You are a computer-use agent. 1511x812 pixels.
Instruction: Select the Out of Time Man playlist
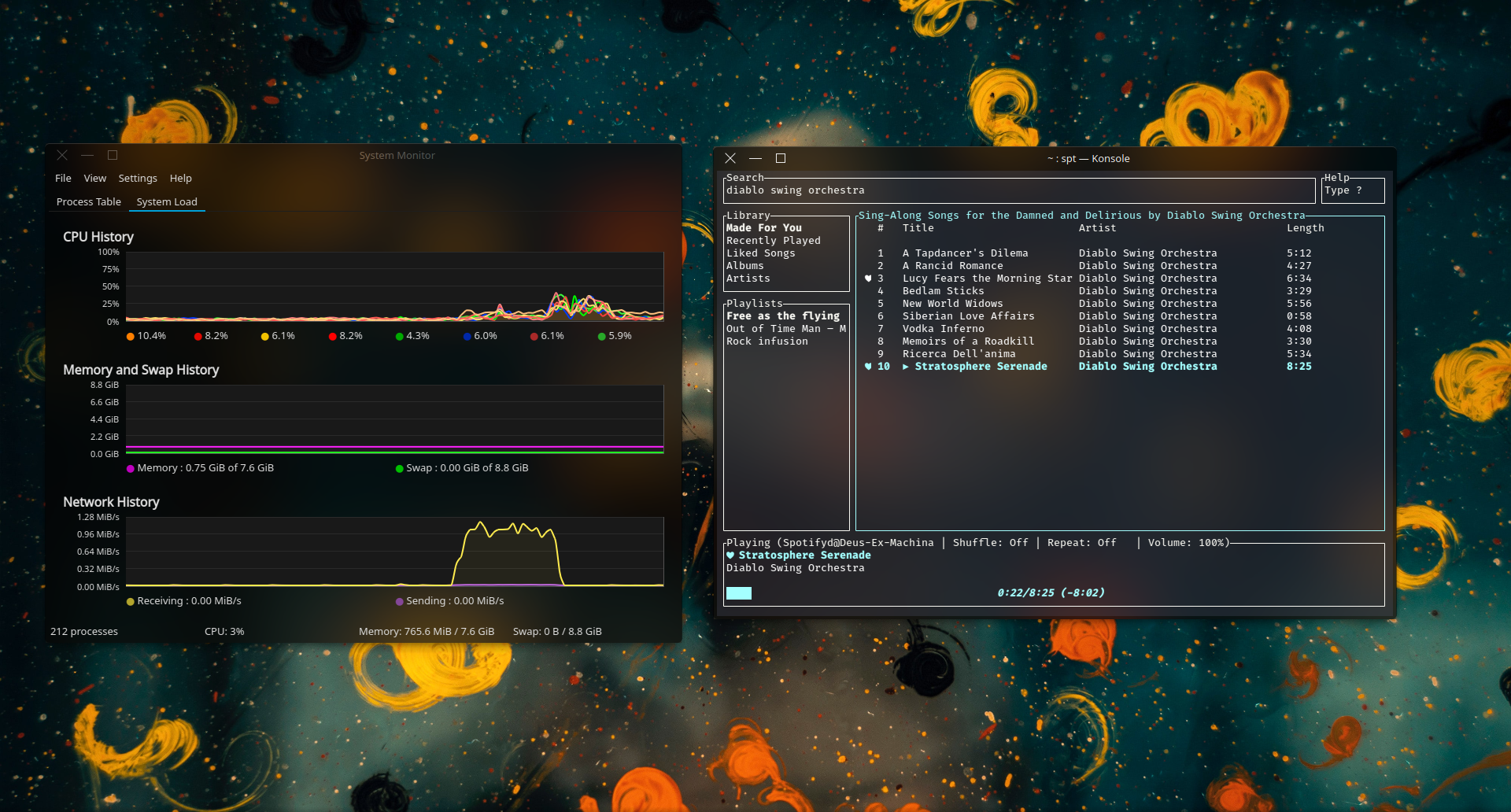pos(786,329)
